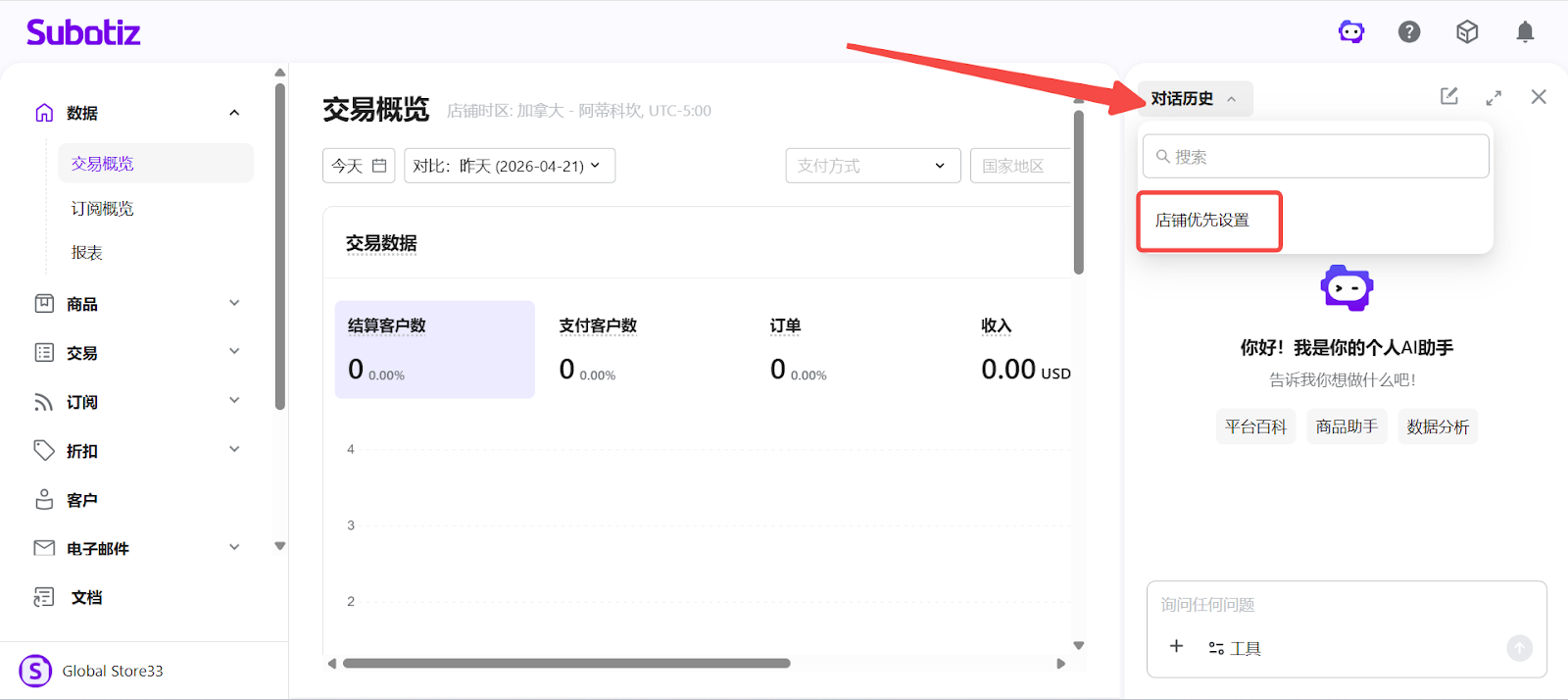Click the AI assistant robot icon in header
This screenshot has width=1568, height=700.
tap(1351, 32)
